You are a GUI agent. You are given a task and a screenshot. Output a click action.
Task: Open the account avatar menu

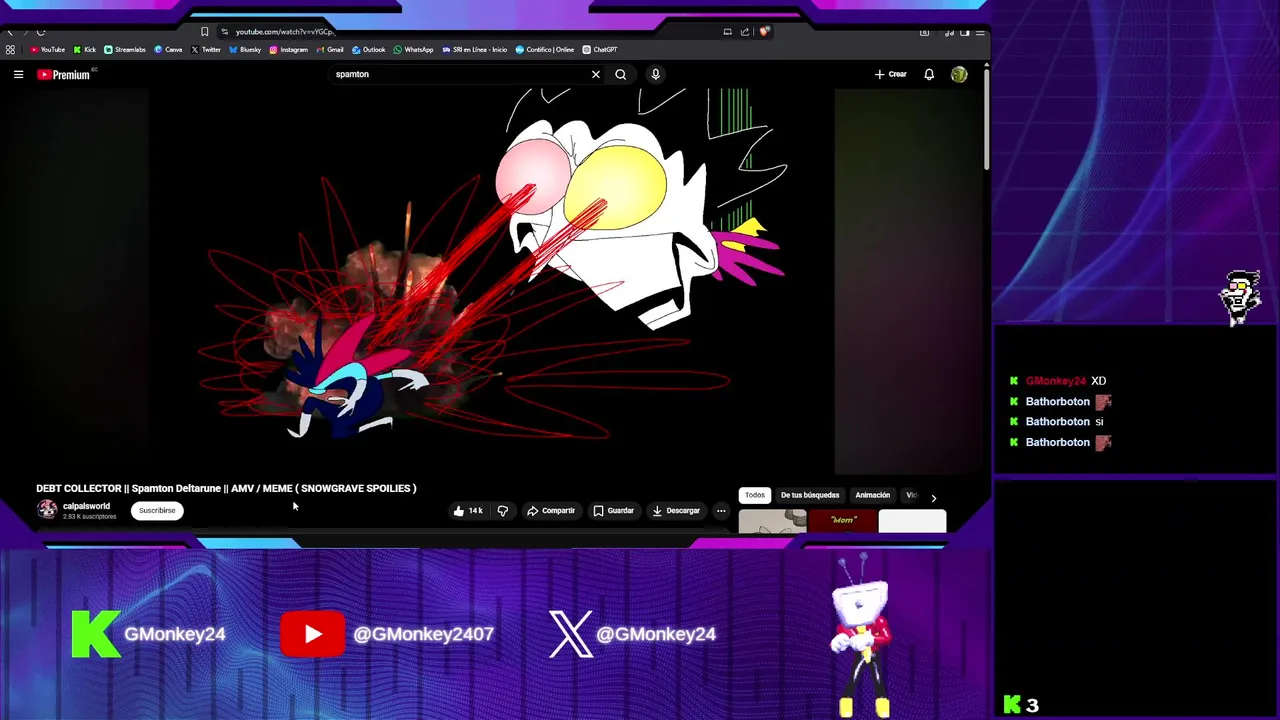pos(959,74)
